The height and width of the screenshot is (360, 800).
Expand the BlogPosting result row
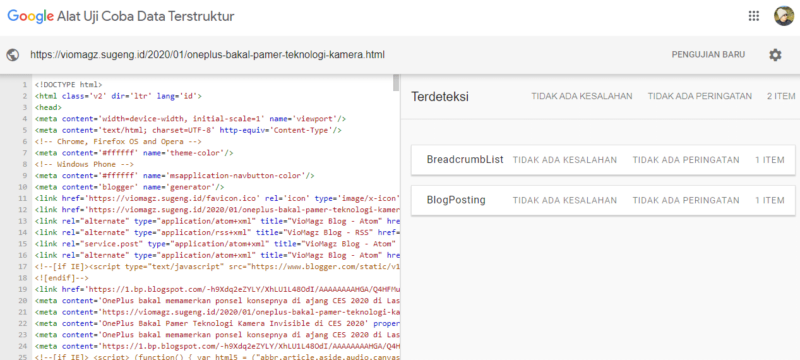(x=603, y=200)
